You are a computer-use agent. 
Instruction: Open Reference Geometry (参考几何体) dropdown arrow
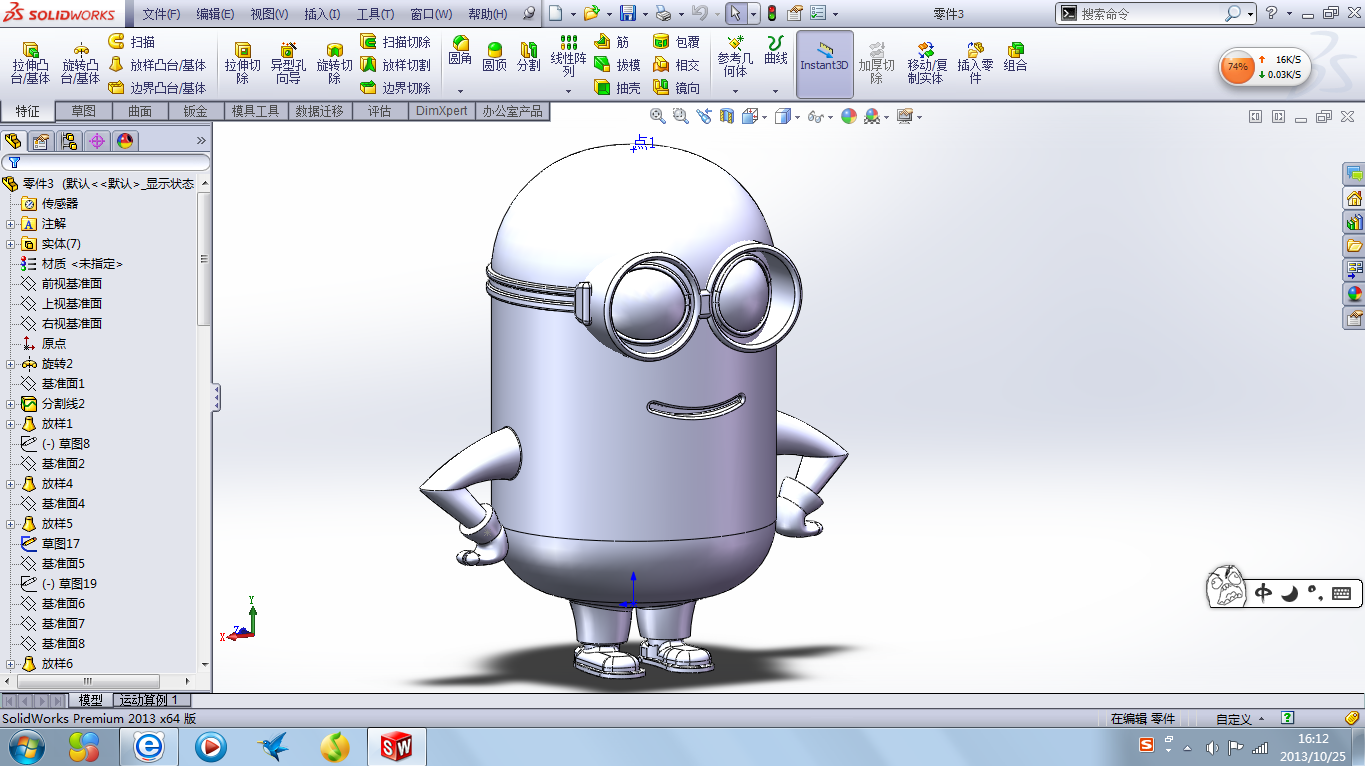click(x=735, y=91)
